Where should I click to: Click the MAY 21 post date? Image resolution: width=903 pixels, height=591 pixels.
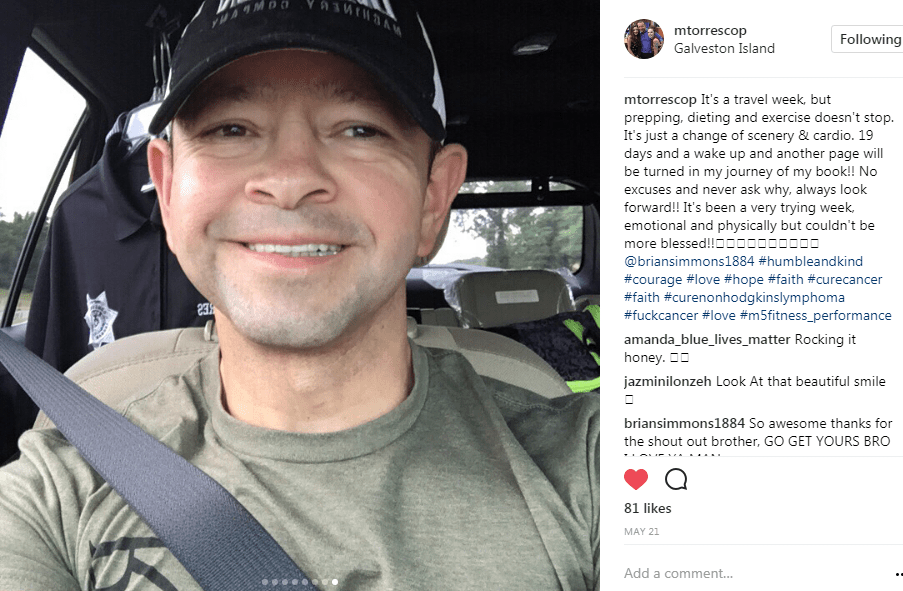(x=642, y=532)
